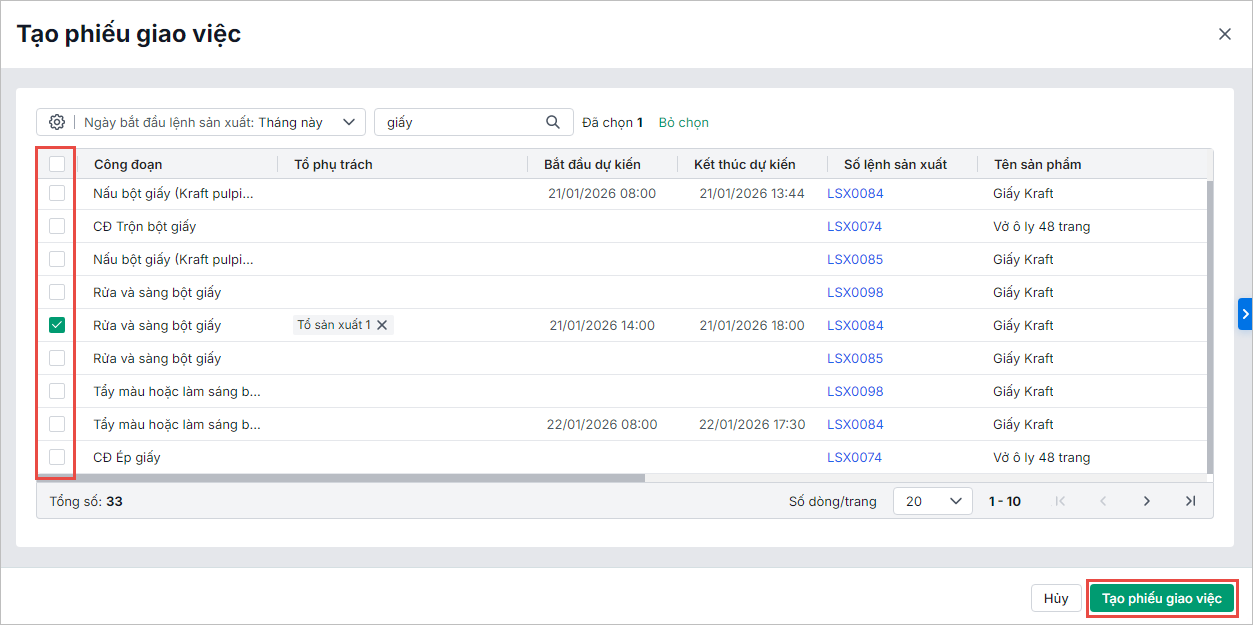This screenshot has width=1253, height=625.
Task: Open LSX0074 link in CĐ Trộn bột giấy row
Action: [855, 226]
